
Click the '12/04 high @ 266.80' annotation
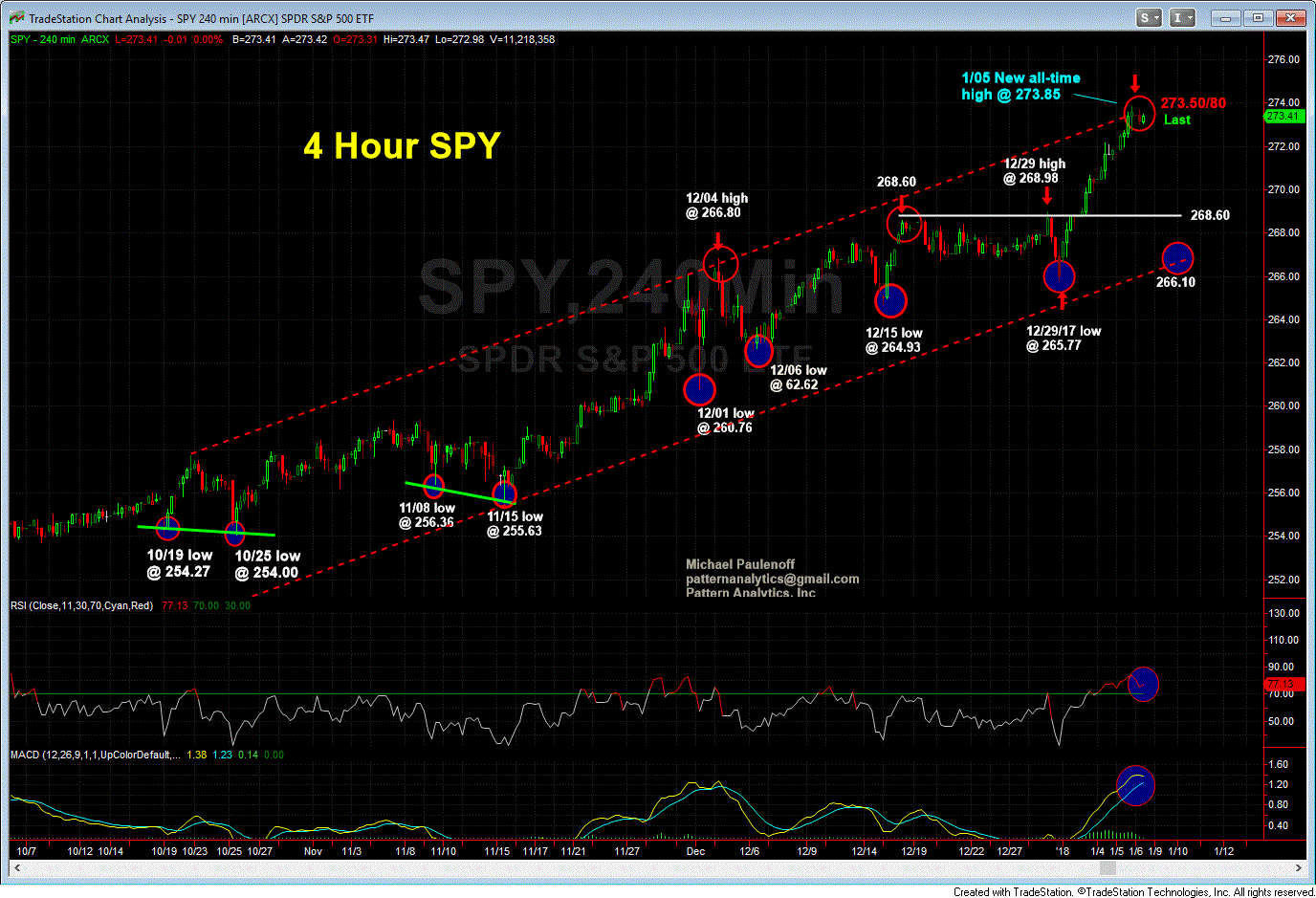click(715, 206)
